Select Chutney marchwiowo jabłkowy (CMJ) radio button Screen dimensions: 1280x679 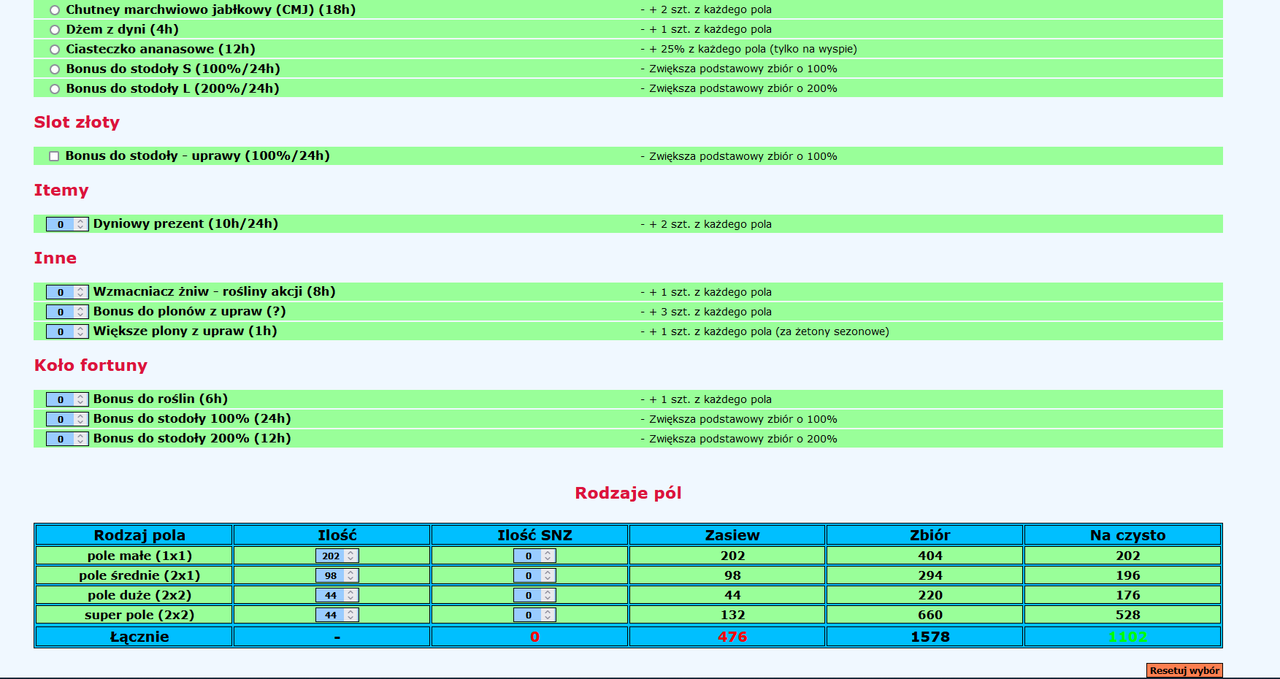[x=55, y=10]
